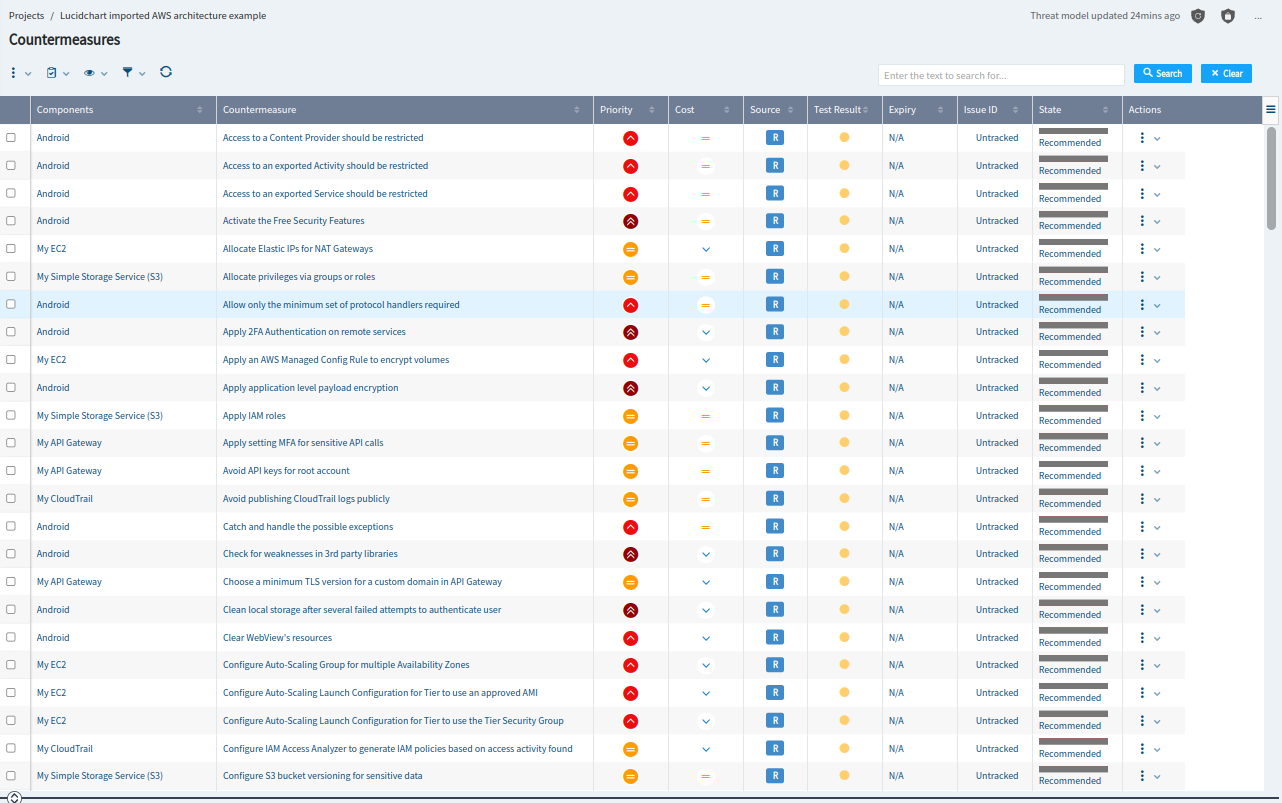The image size is (1282, 803).
Task: Expand actions chevron for Access to exported Activity row
Action: click(x=1157, y=167)
